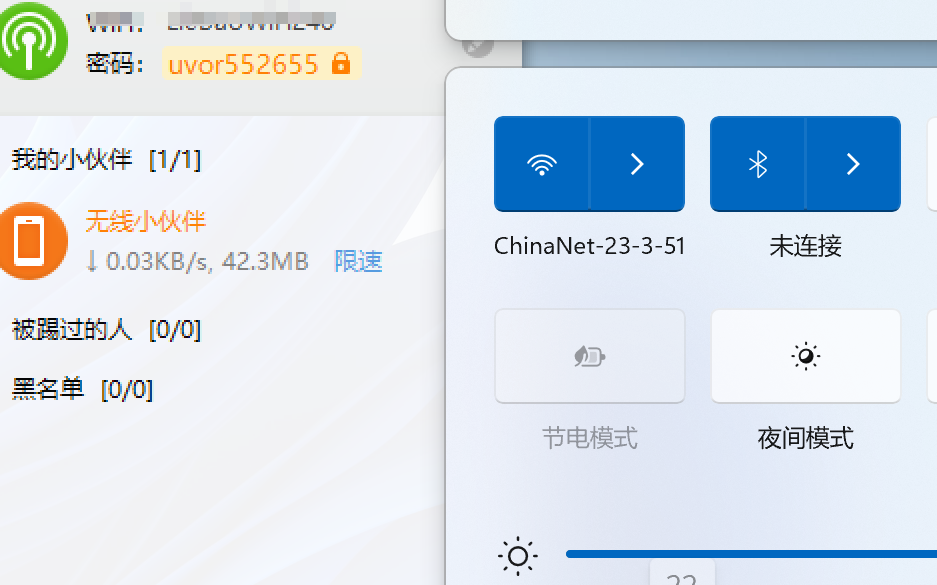Image resolution: width=937 pixels, height=585 pixels.
Task: Toggle Wi-Fi off in quick settings
Action: (x=541, y=164)
